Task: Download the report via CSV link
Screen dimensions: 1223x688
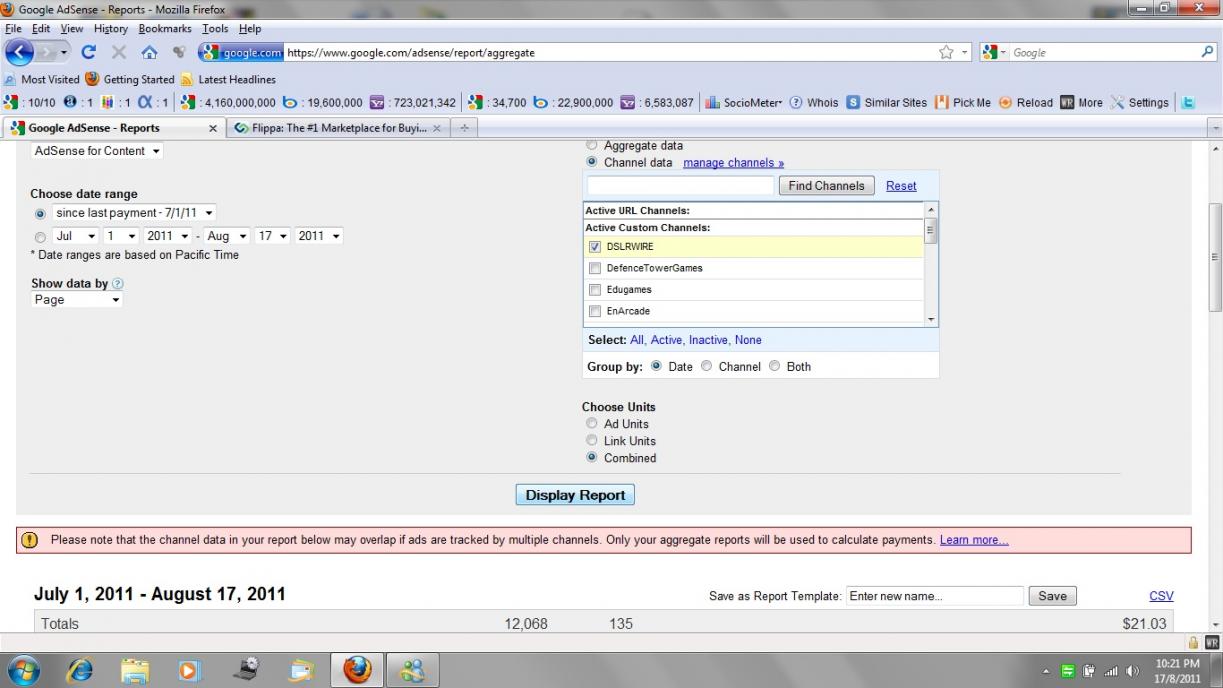Action: [1161, 596]
